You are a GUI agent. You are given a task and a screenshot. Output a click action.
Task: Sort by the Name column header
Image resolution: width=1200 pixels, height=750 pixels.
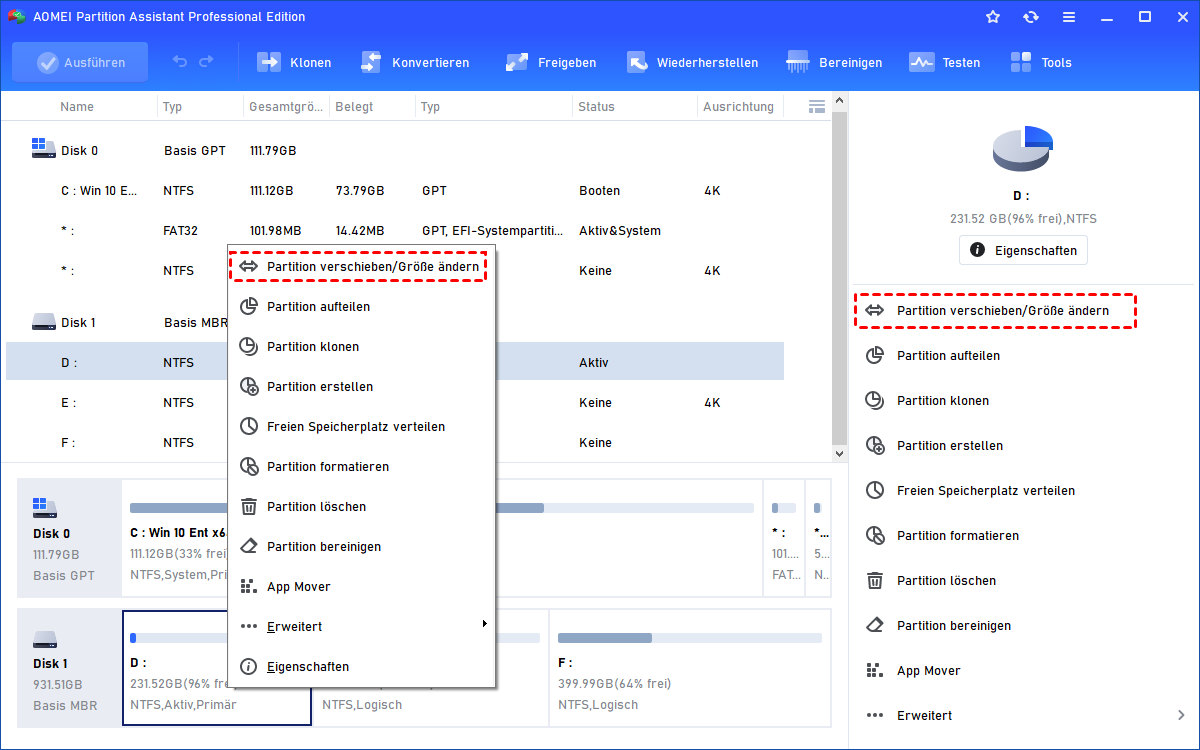coord(77,107)
